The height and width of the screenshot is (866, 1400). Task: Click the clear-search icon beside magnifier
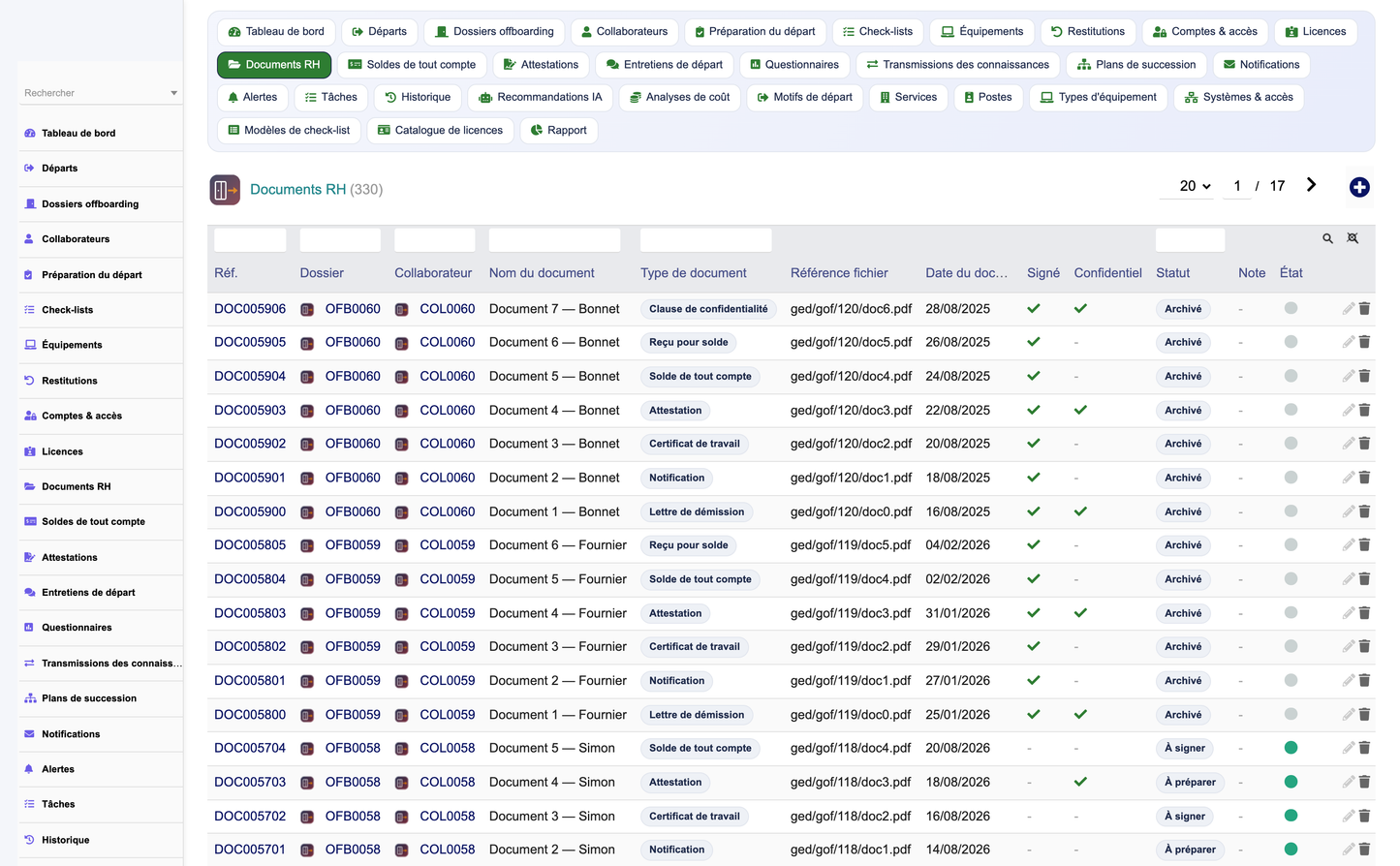1353,238
